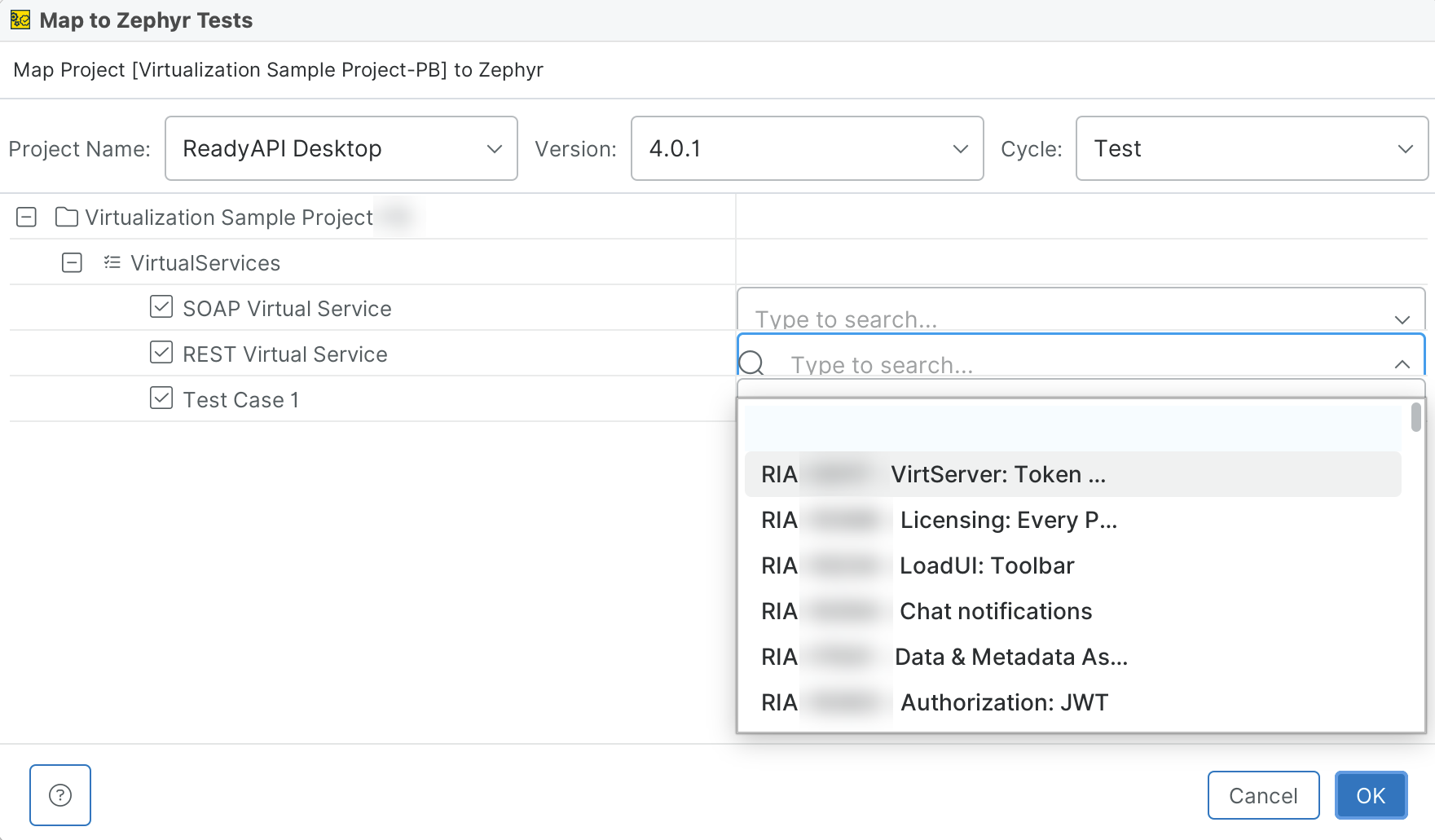Expand SOAP Virtual Service search dropdown arrow

tap(1402, 319)
